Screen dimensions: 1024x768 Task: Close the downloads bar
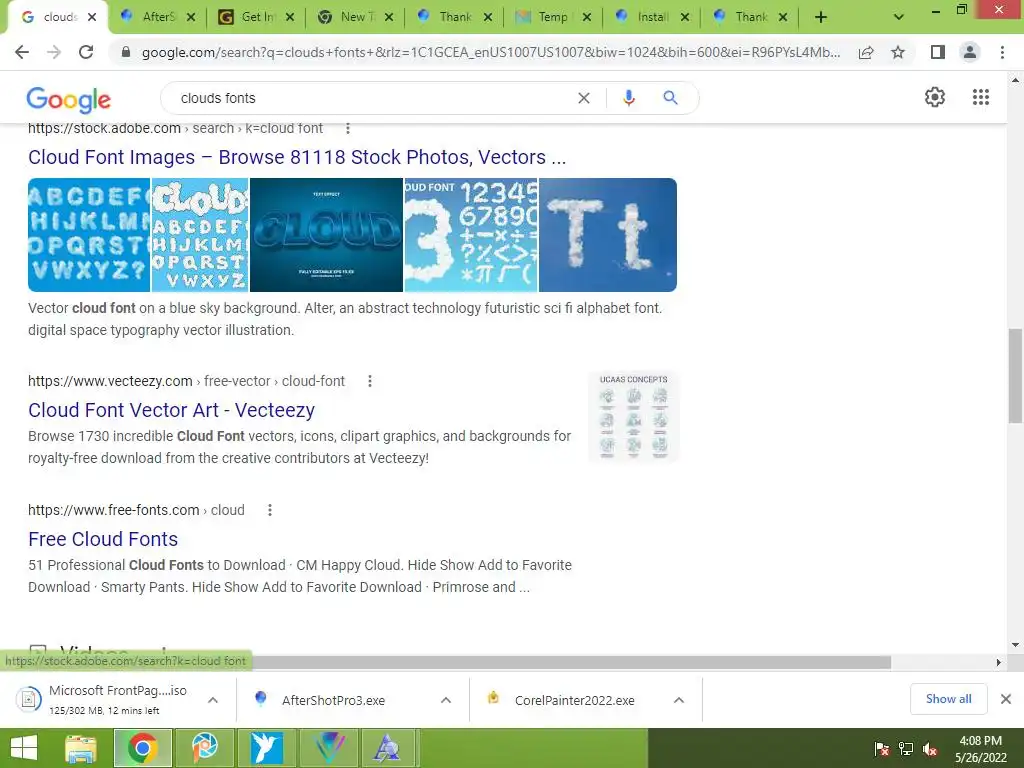1006,699
